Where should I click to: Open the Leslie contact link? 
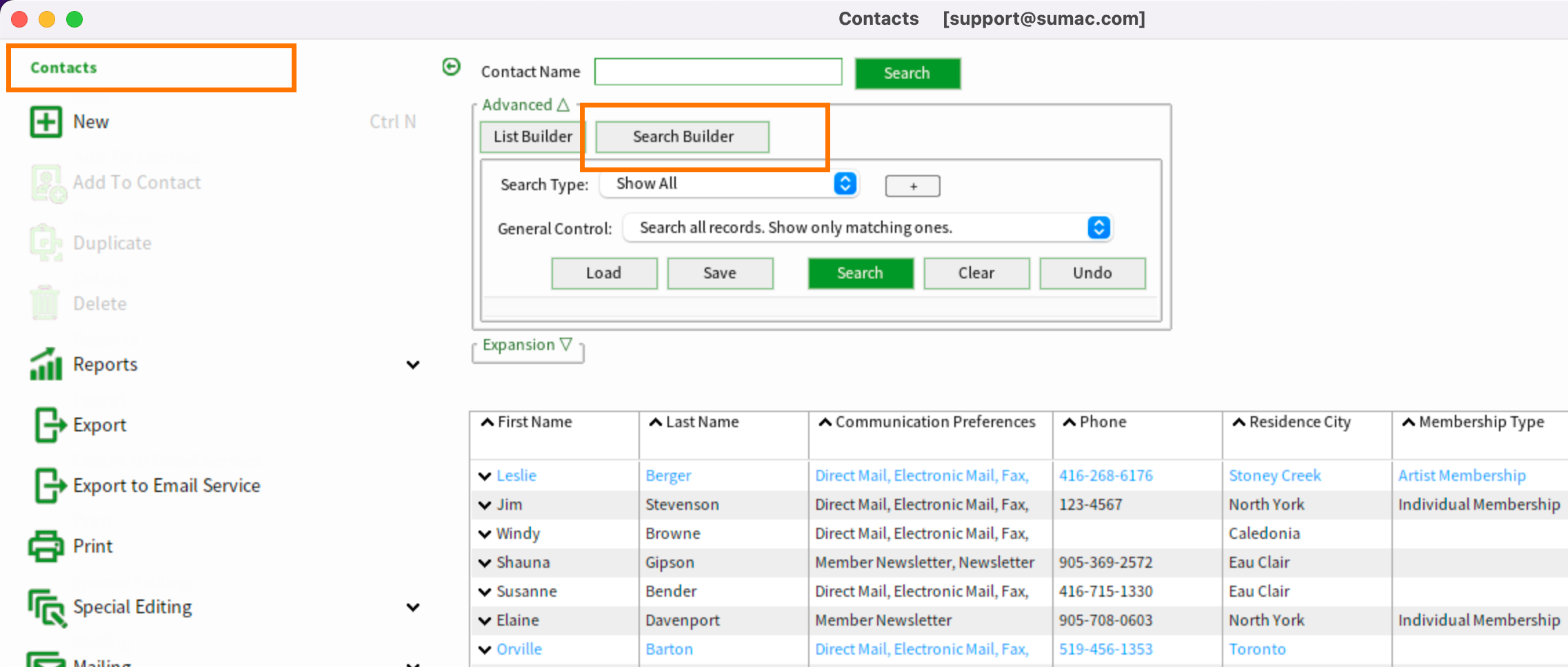[516, 475]
